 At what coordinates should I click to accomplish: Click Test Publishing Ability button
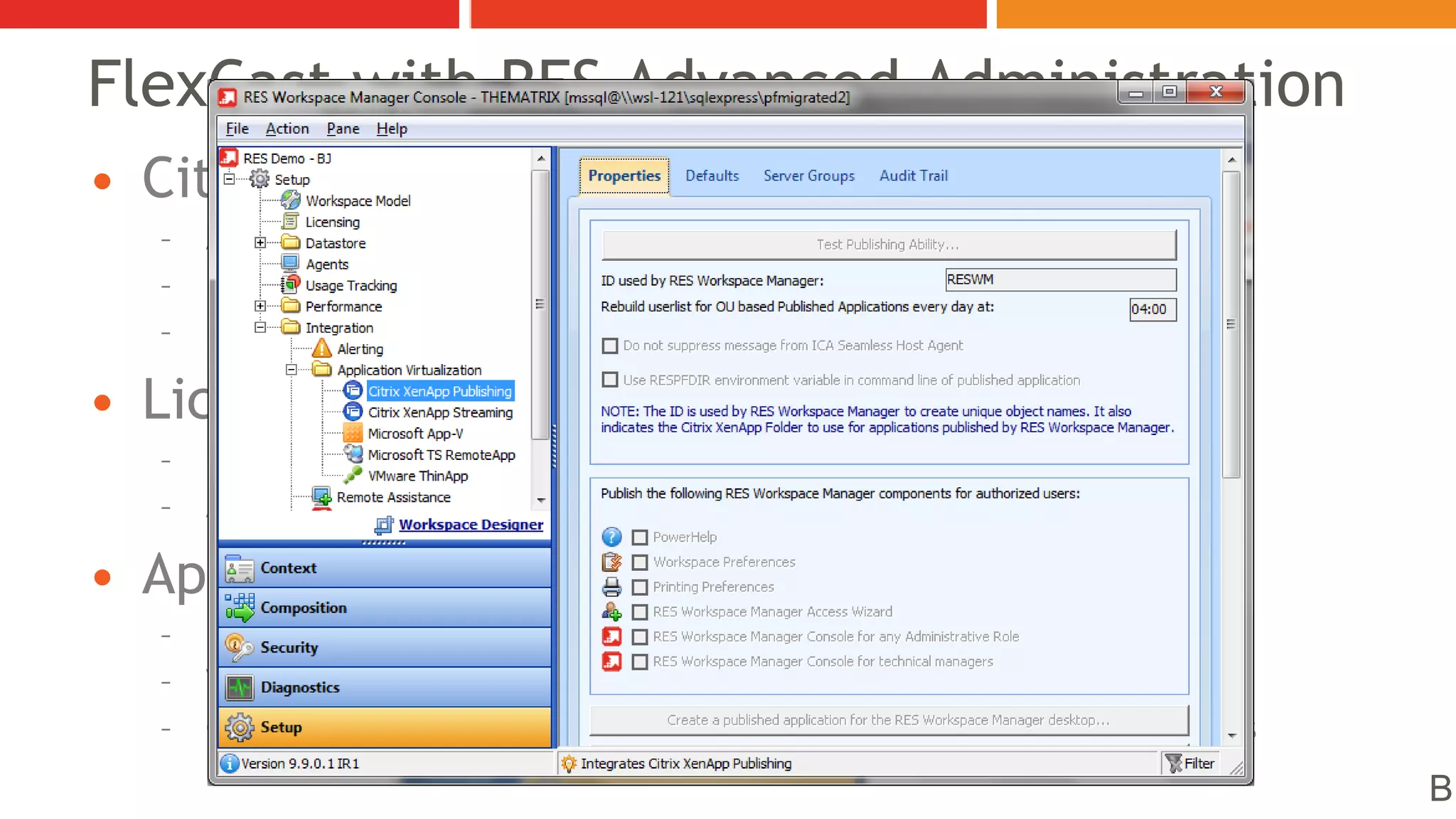[x=889, y=245]
